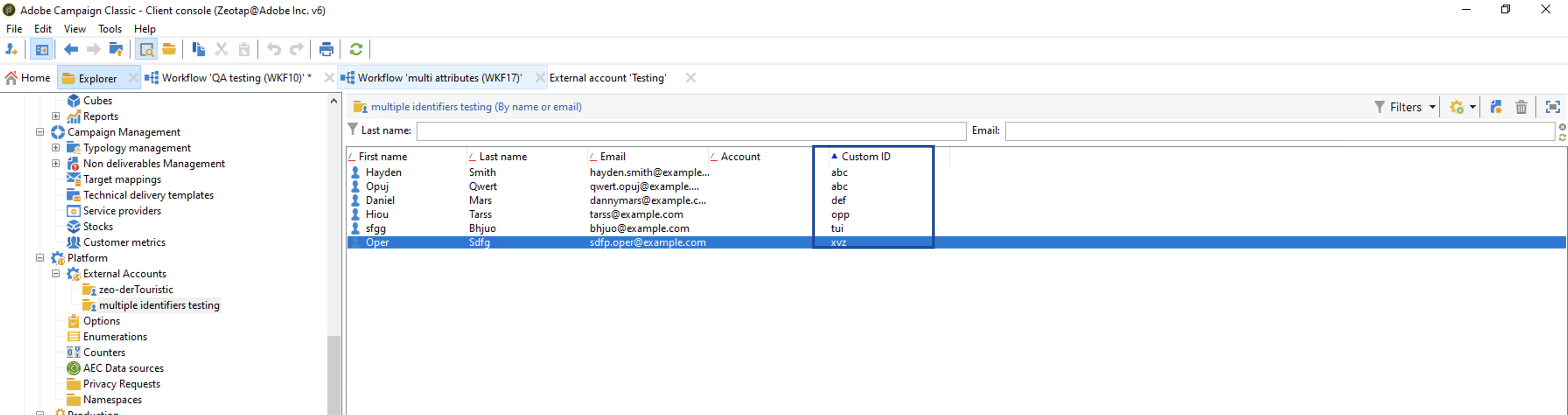
Task: Click the scissors cut icon
Action: coord(221,49)
